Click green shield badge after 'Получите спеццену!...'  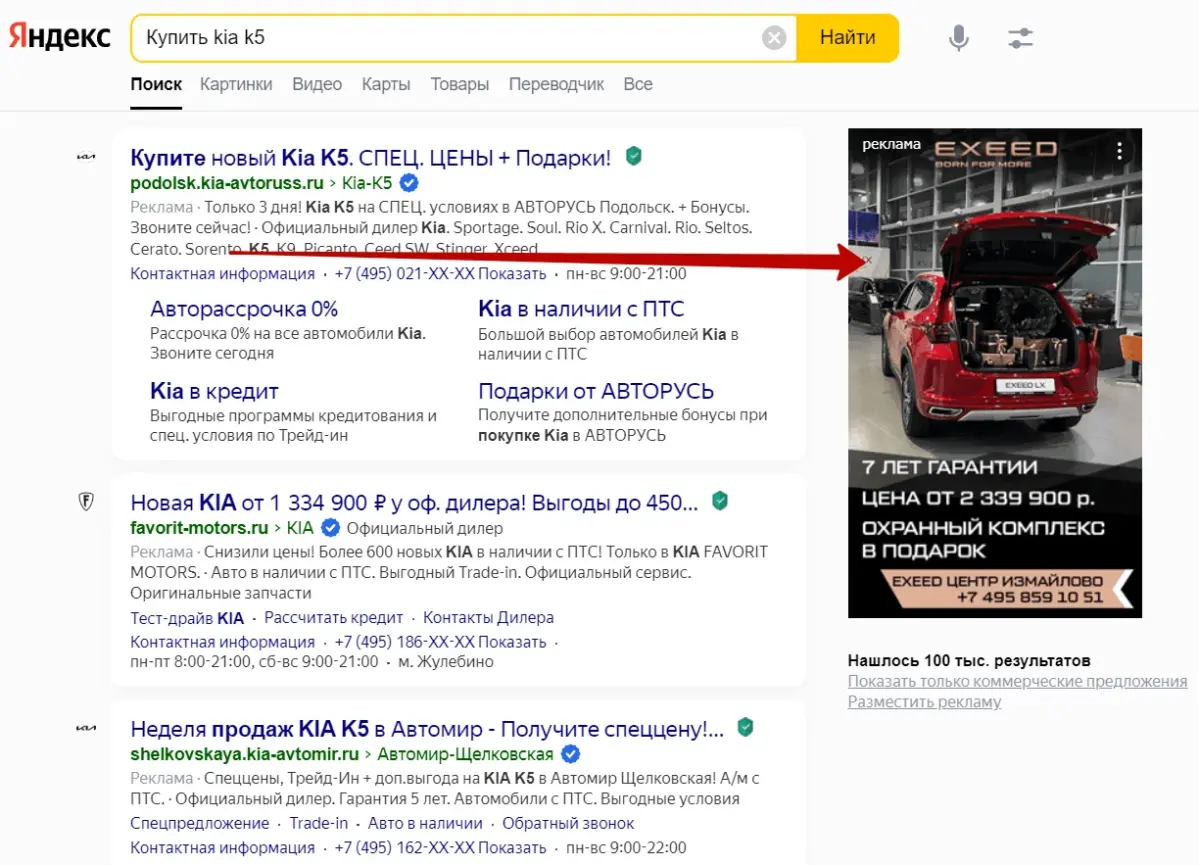(x=746, y=727)
